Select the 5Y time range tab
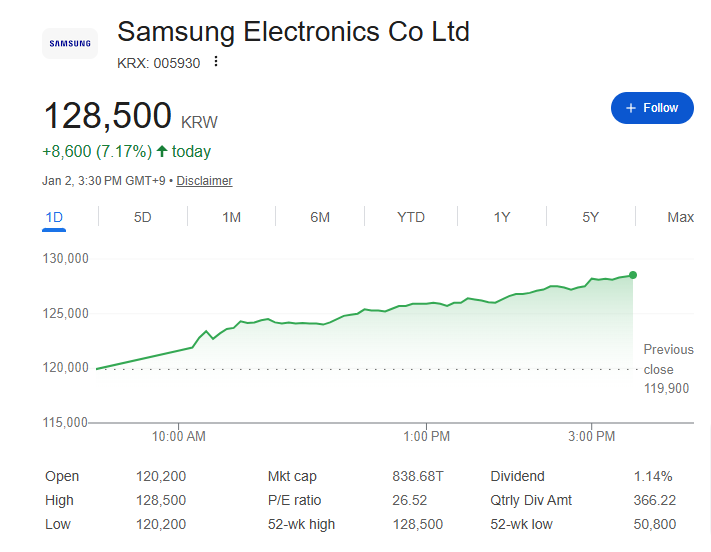This screenshot has width=711, height=552. (x=590, y=217)
